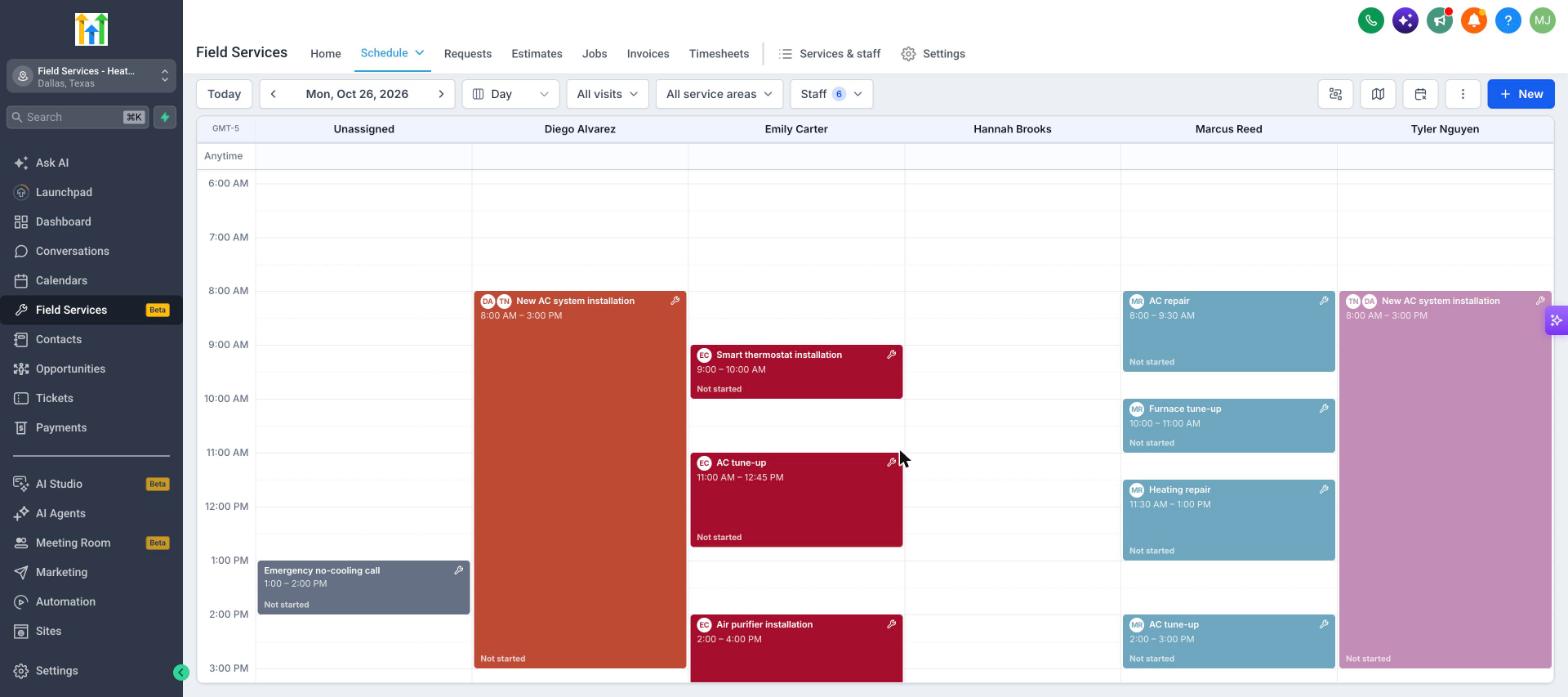Click wrench icon on Heating repair visit

(x=1324, y=490)
